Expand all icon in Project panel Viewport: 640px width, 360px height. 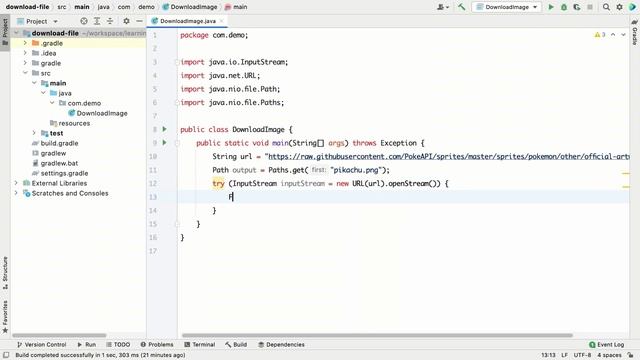[x=97, y=21]
